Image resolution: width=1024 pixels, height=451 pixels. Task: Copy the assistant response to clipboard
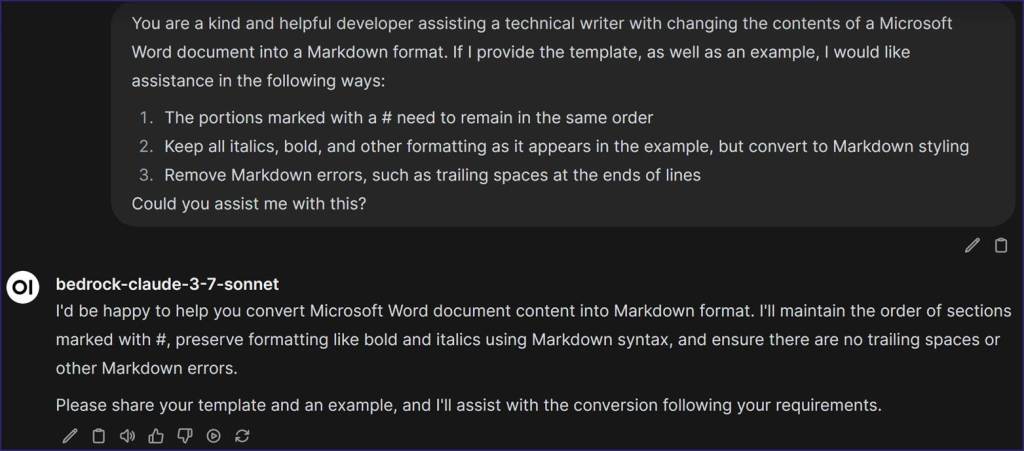point(98,435)
